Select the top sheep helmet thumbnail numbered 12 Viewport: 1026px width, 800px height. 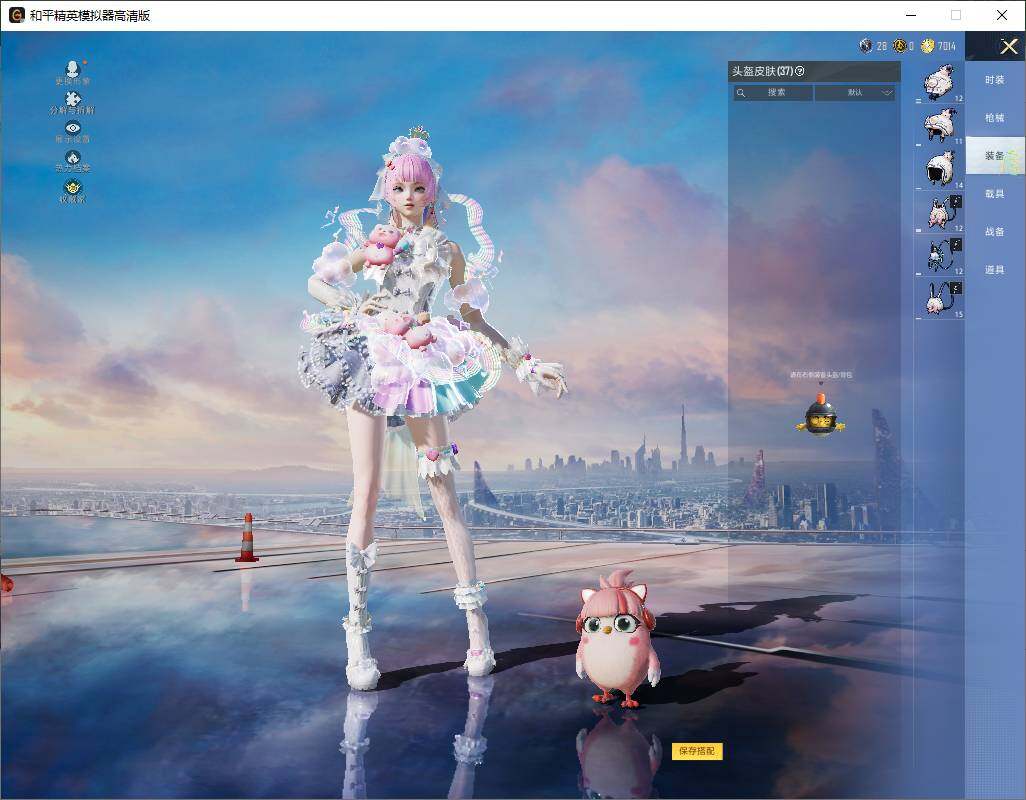tap(940, 82)
